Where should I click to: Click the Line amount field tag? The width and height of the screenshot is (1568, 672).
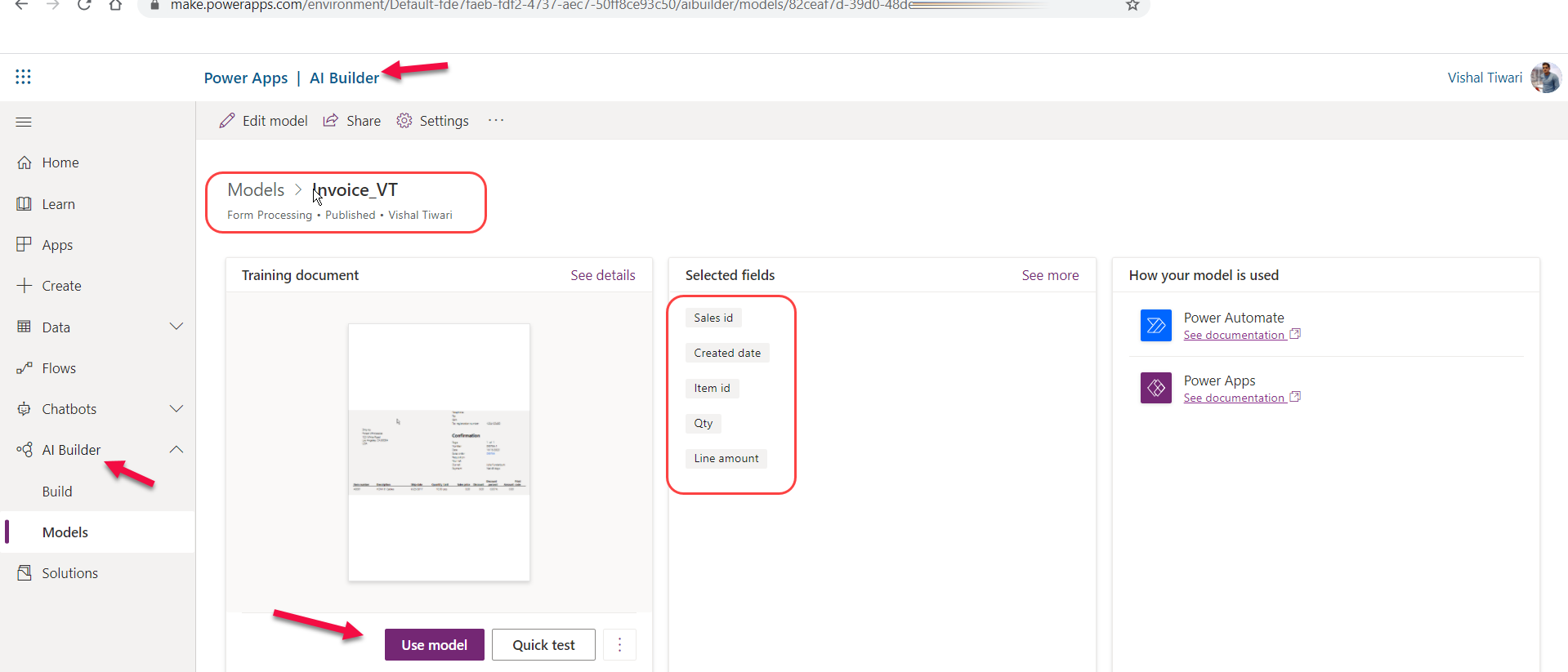(x=726, y=458)
